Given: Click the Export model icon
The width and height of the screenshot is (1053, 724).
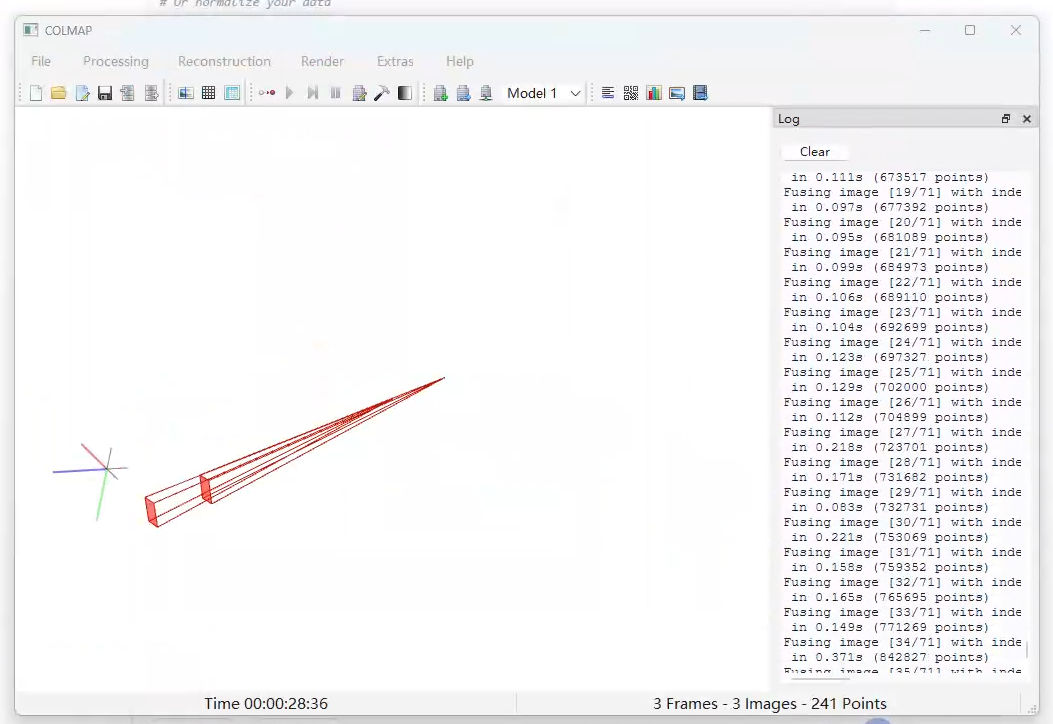Looking at the screenshot, I should point(151,93).
